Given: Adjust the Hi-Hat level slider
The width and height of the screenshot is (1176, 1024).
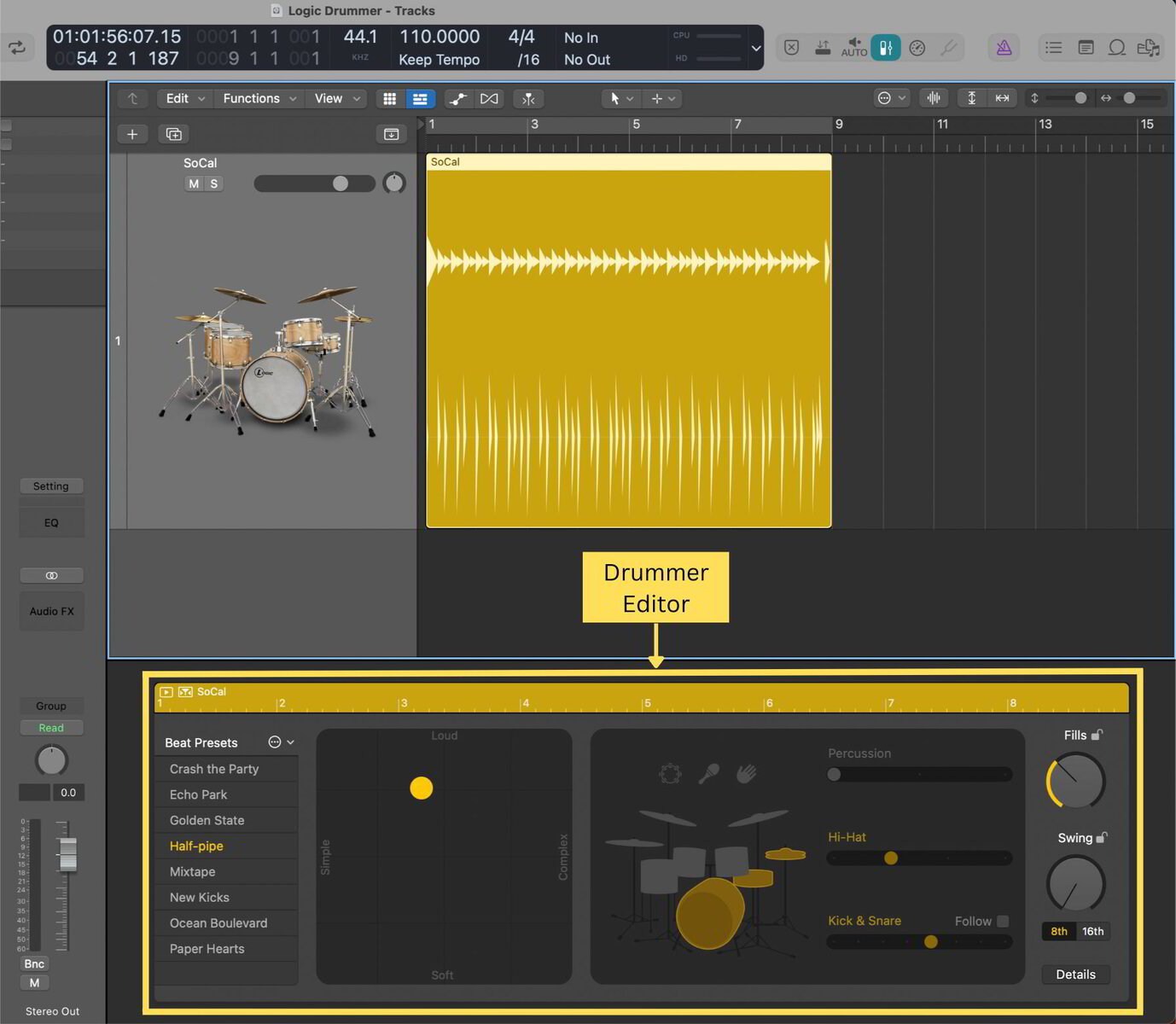Looking at the screenshot, I should click(x=891, y=858).
